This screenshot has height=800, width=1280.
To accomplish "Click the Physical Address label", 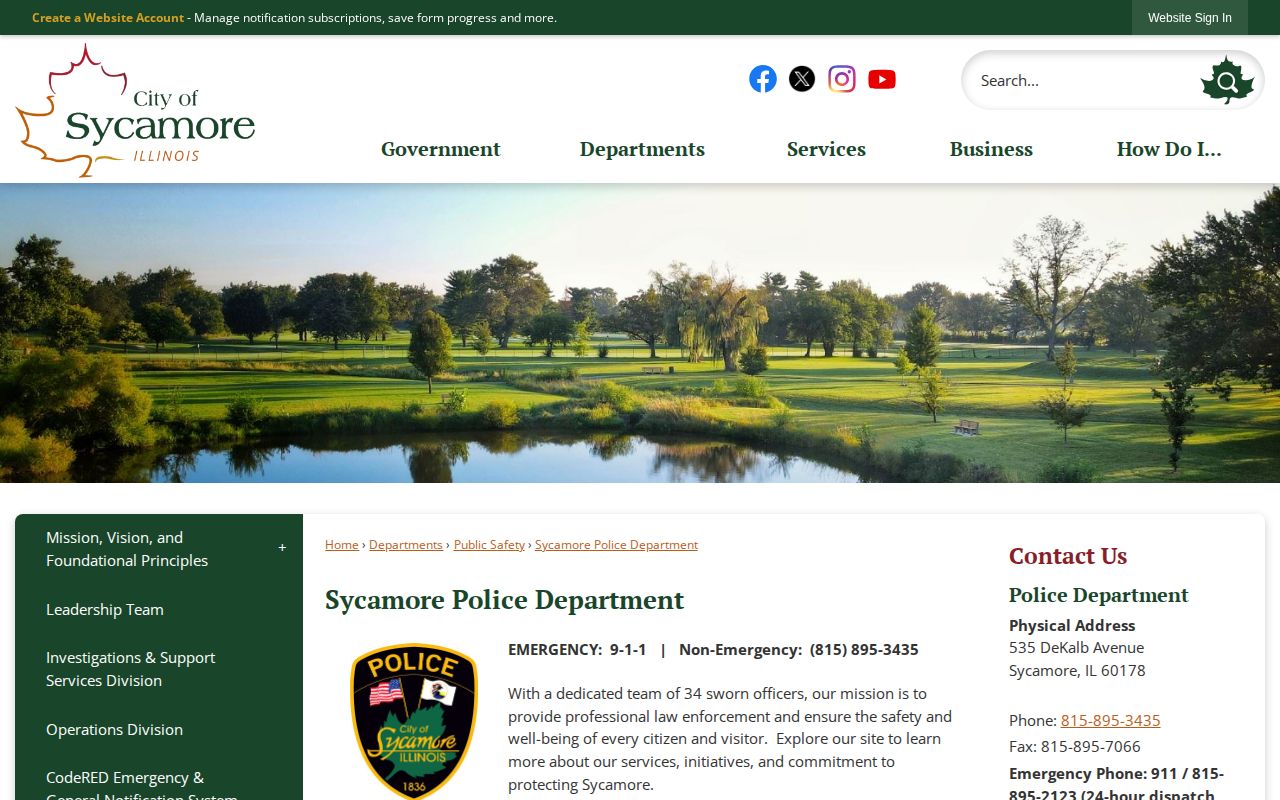I will click(x=1072, y=625).
